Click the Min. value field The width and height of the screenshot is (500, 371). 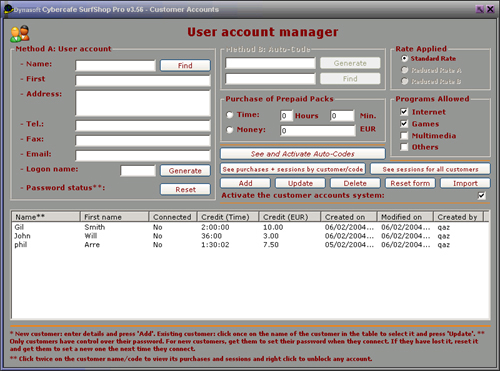tap(342, 116)
